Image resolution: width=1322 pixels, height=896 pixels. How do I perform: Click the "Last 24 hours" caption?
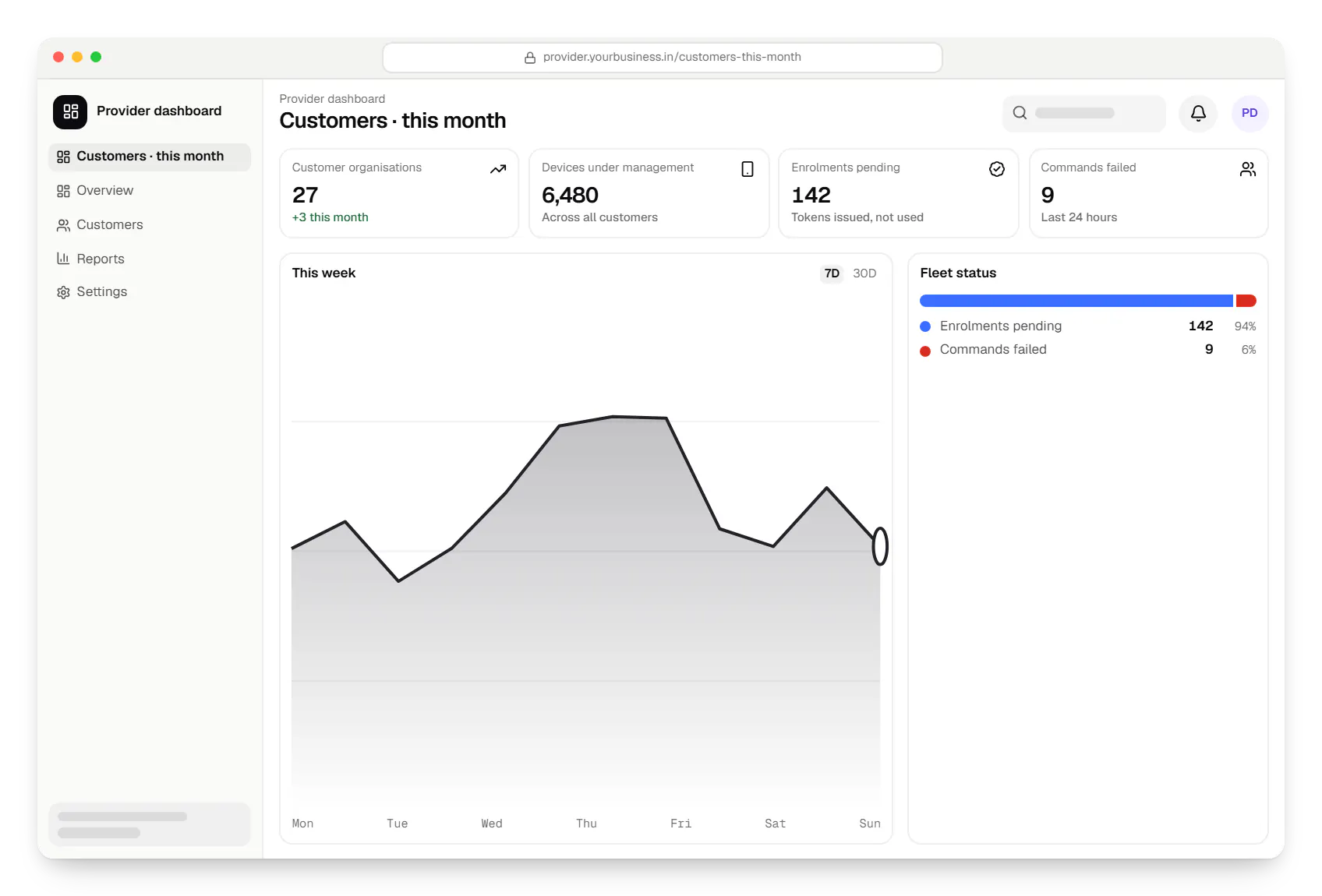[x=1079, y=217]
